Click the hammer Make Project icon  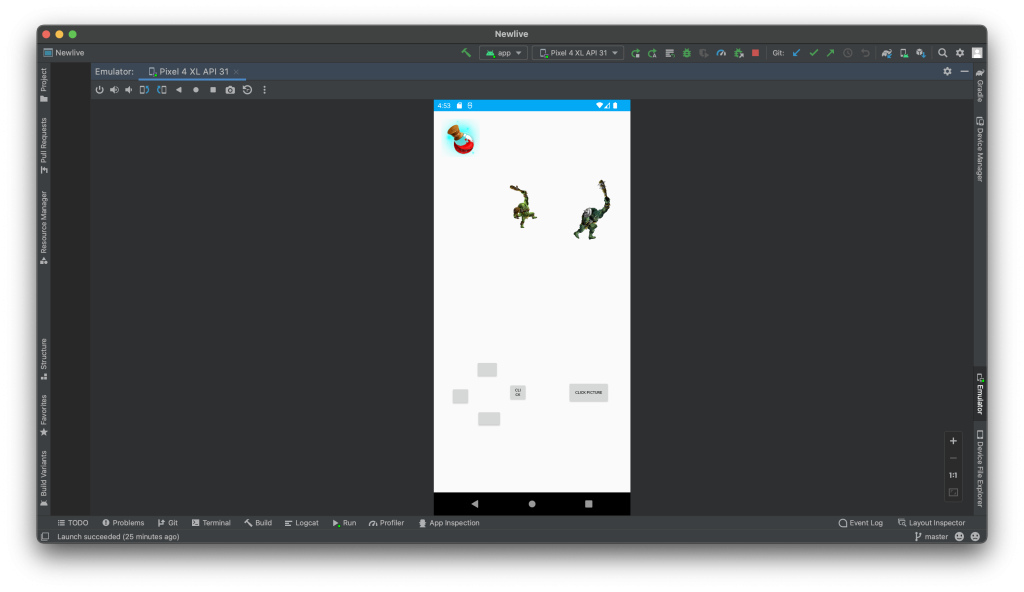pos(466,53)
